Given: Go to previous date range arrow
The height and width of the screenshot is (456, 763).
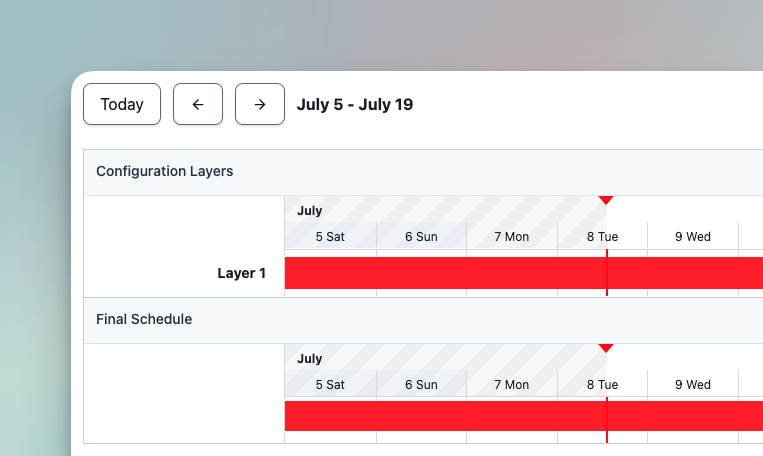Looking at the screenshot, I should 198,104.
